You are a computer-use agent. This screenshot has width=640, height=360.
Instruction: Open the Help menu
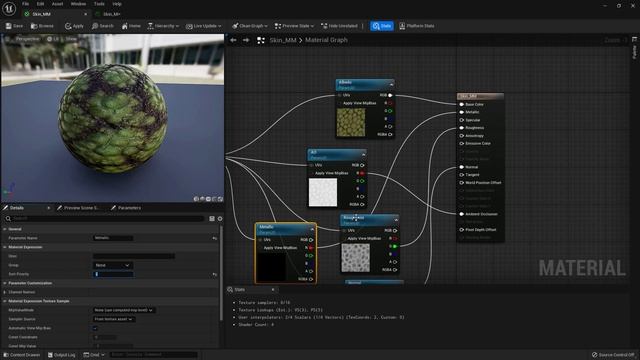117,4
